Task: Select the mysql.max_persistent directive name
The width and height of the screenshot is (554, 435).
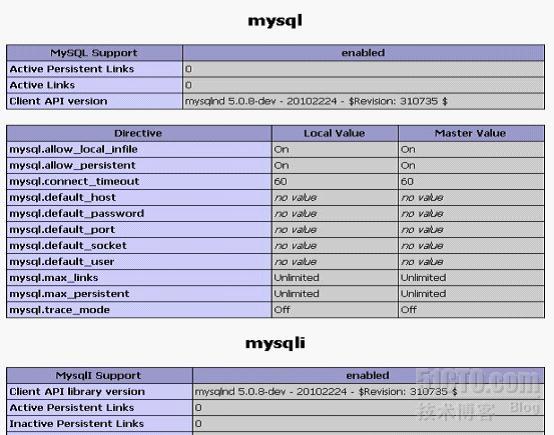Action: (x=69, y=294)
